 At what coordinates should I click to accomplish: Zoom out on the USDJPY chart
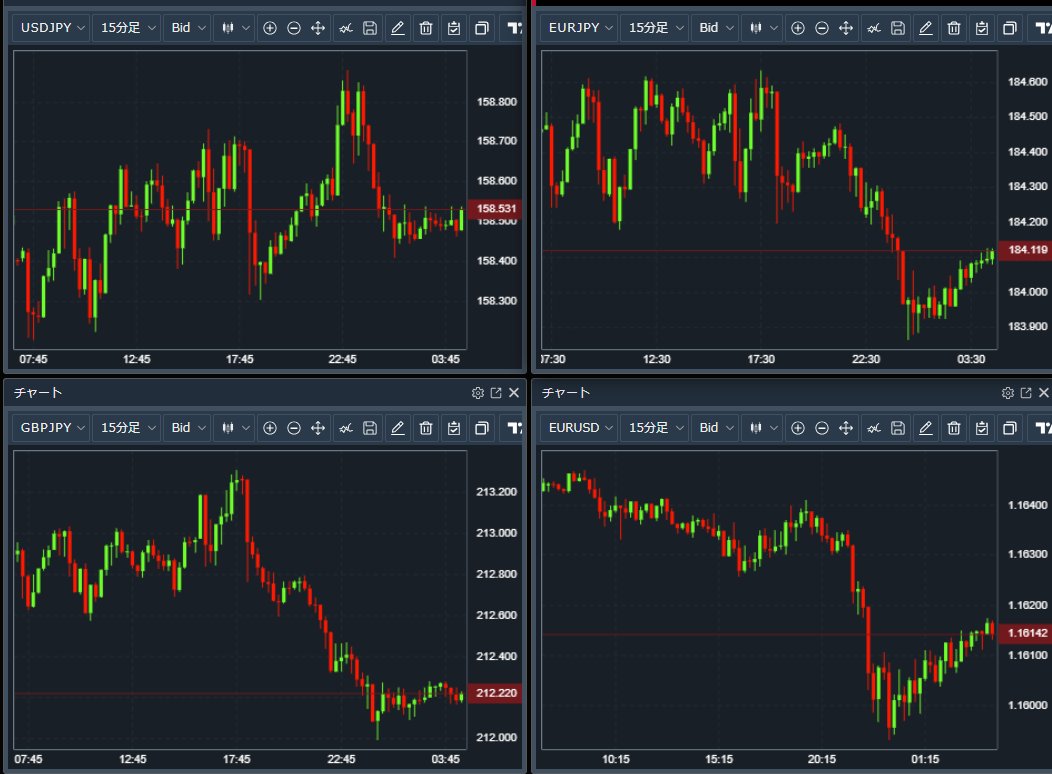click(x=294, y=28)
